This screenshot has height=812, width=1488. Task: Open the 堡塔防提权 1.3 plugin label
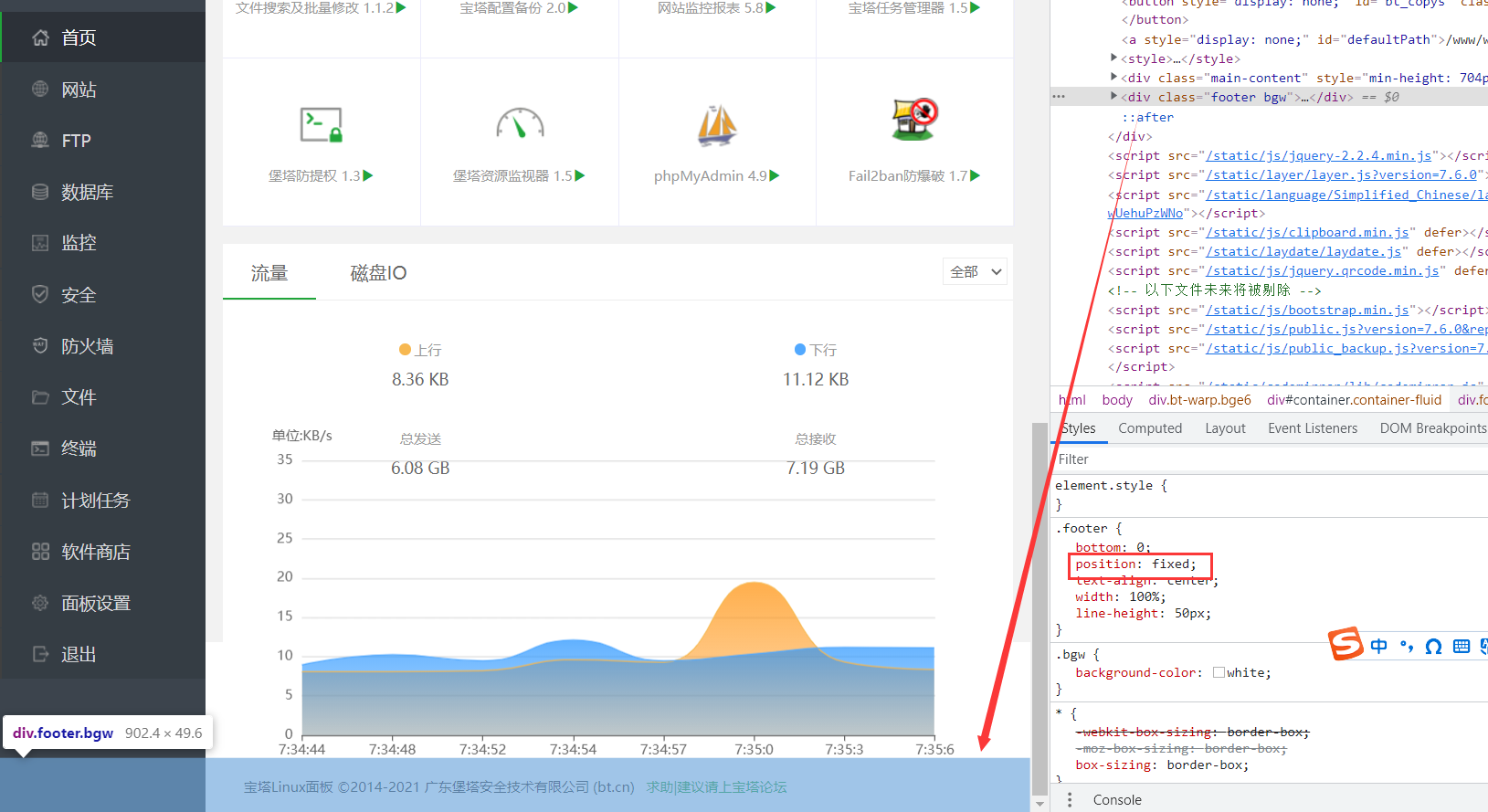tap(321, 175)
